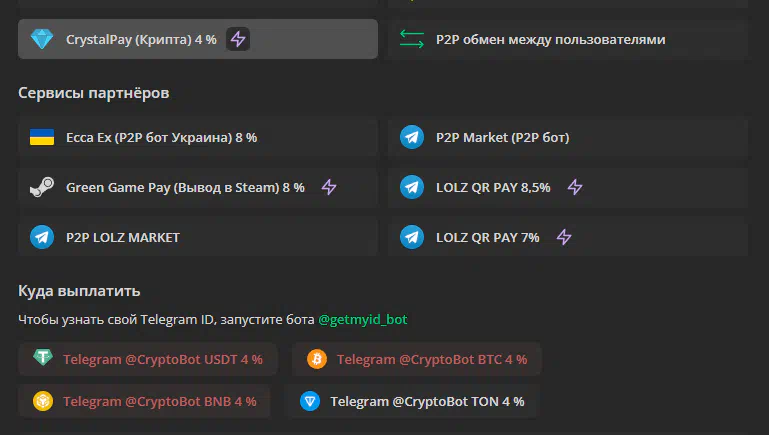Open the @getmyid_bot link

coord(362,320)
